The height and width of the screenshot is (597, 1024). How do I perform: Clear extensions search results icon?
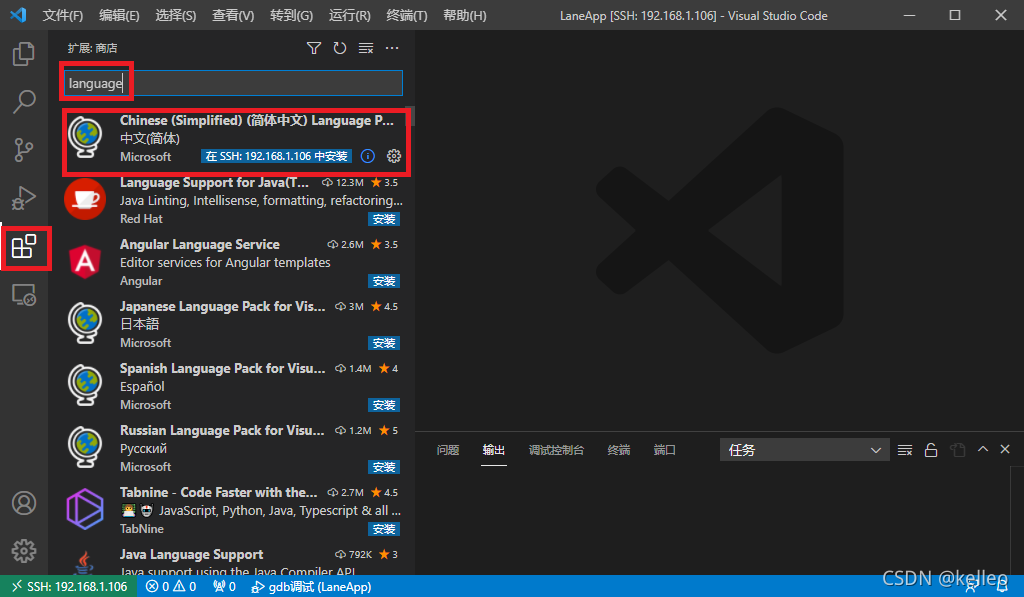pos(366,48)
